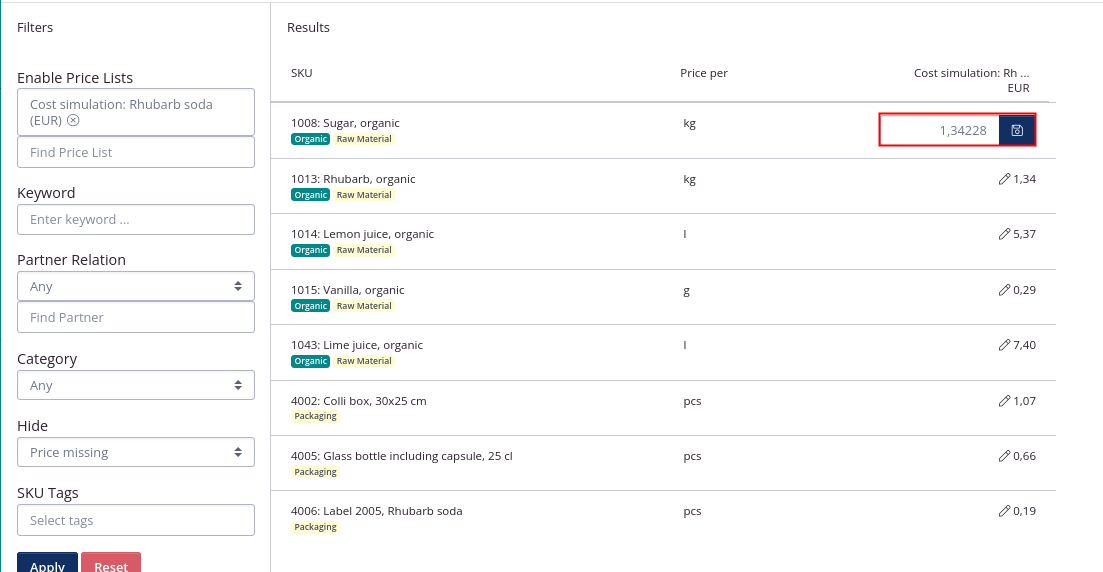Click pencil edit icon for Glass bottle
1103x572 pixels.
coord(1004,456)
